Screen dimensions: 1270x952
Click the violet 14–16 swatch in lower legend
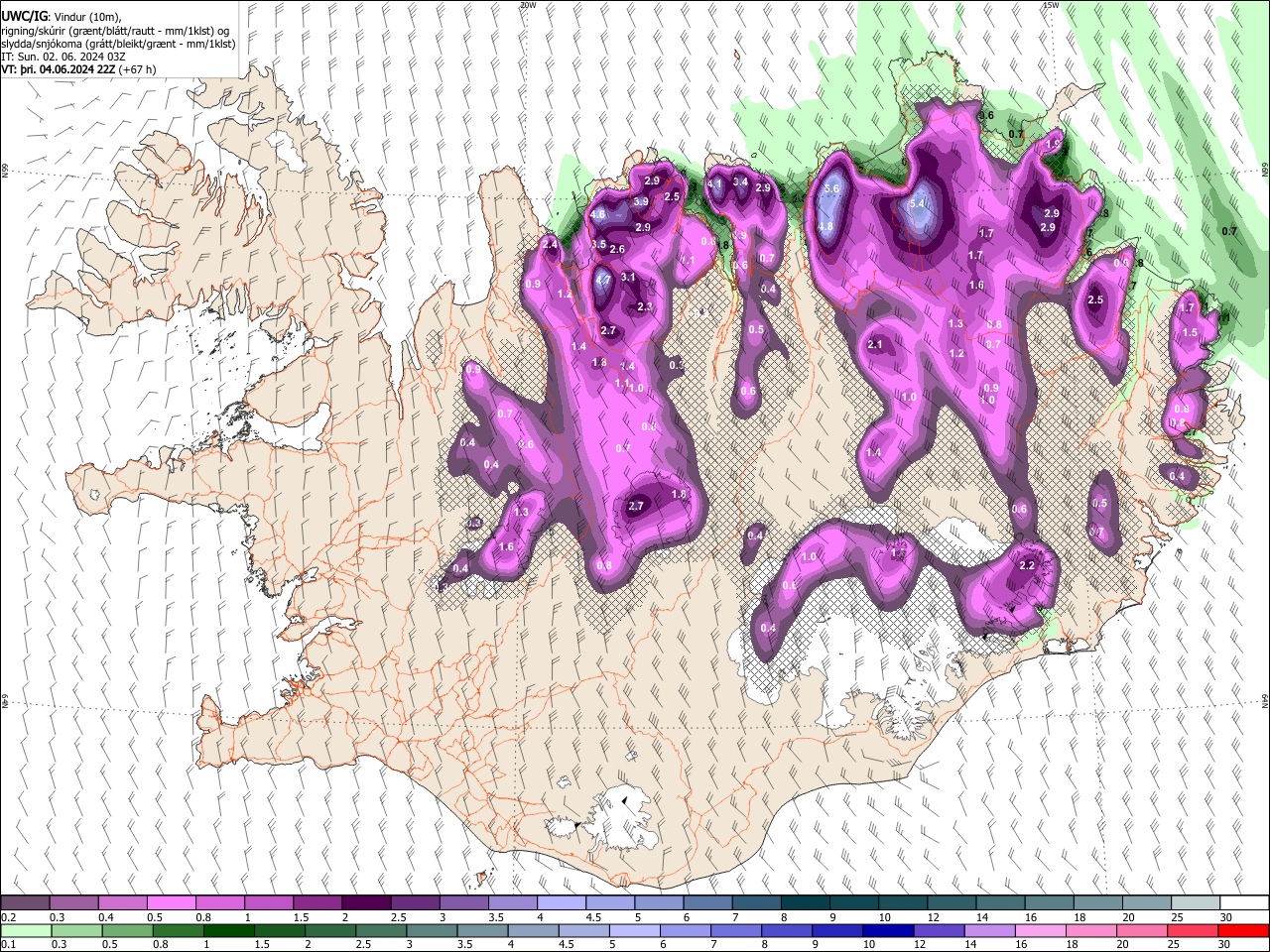pos(988,930)
